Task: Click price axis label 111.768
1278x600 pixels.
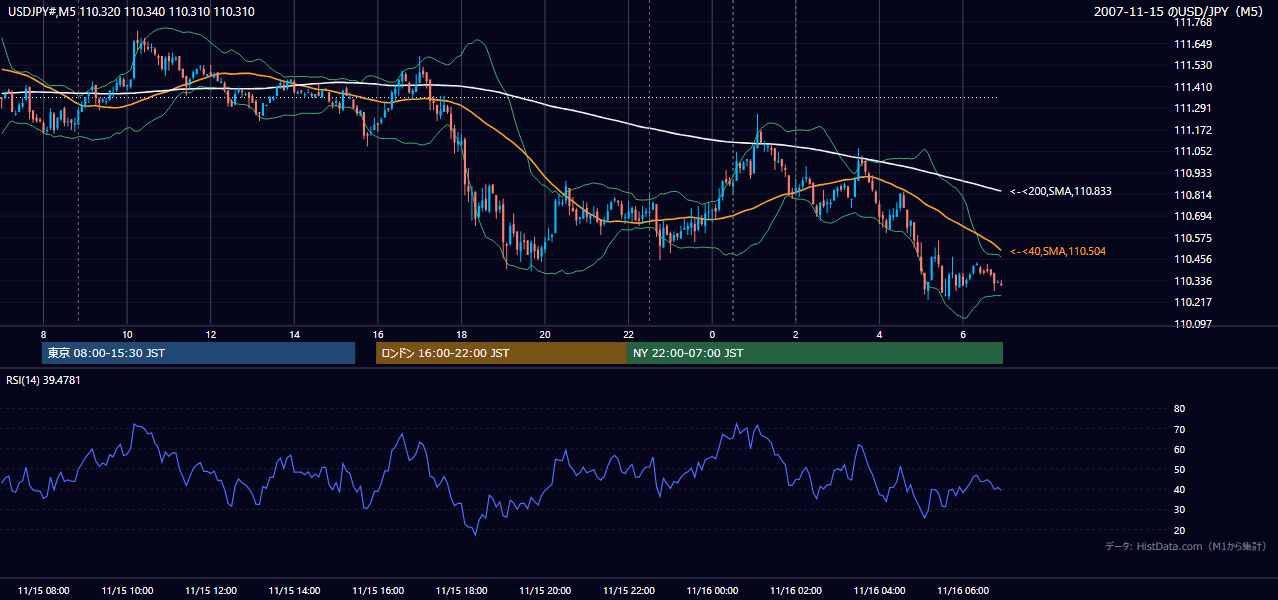Action: 1193,22
